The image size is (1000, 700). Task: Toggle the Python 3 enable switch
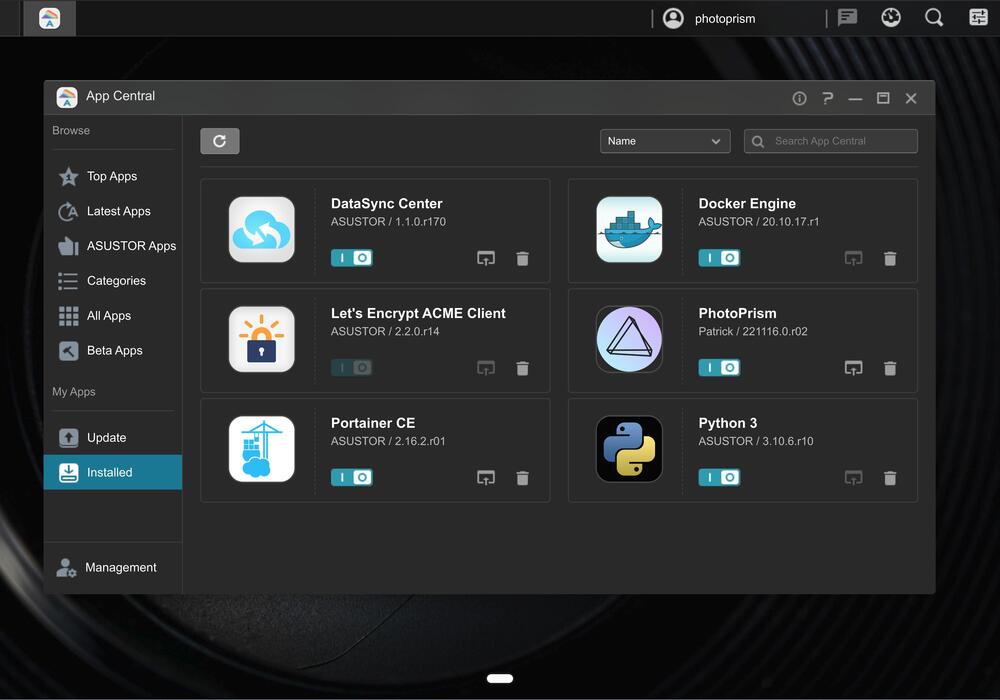tap(719, 478)
